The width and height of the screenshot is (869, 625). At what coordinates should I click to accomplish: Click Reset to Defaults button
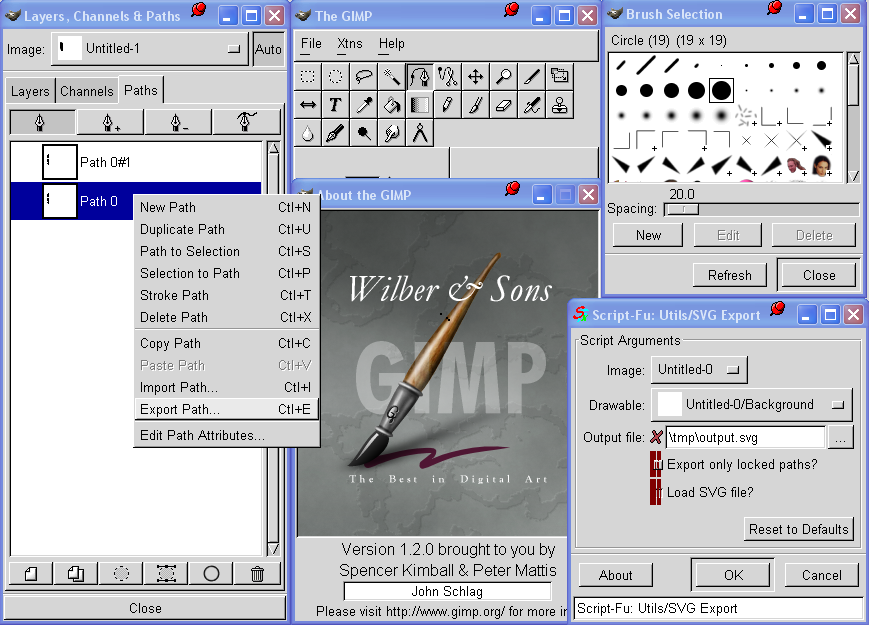click(x=798, y=529)
